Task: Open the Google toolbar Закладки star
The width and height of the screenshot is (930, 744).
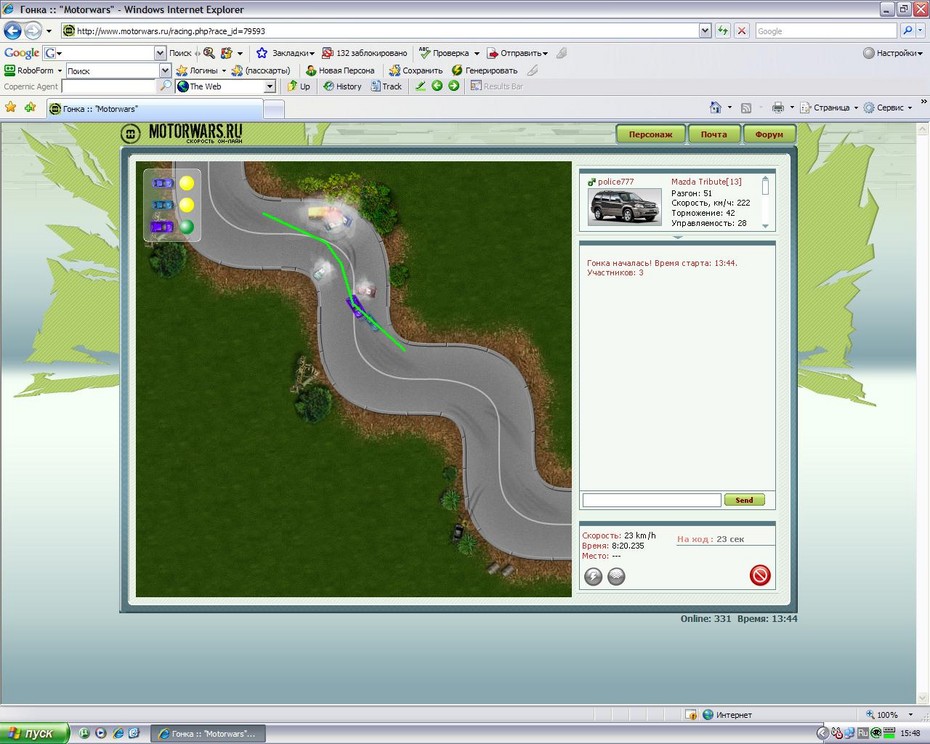Action: (262, 53)
